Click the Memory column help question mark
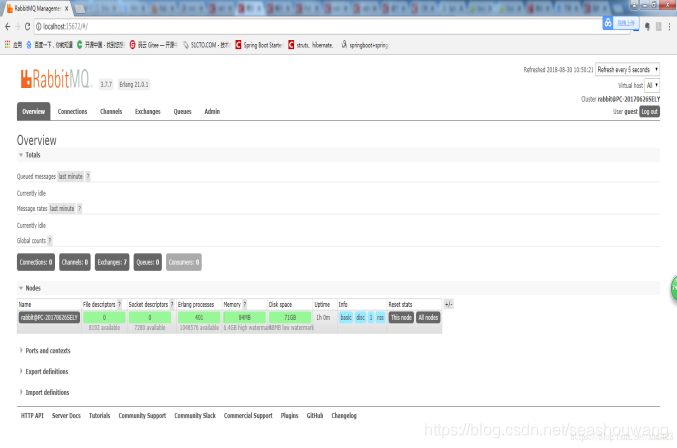The width and height of the screenshot is (677, 448). [x=245, y=304]
